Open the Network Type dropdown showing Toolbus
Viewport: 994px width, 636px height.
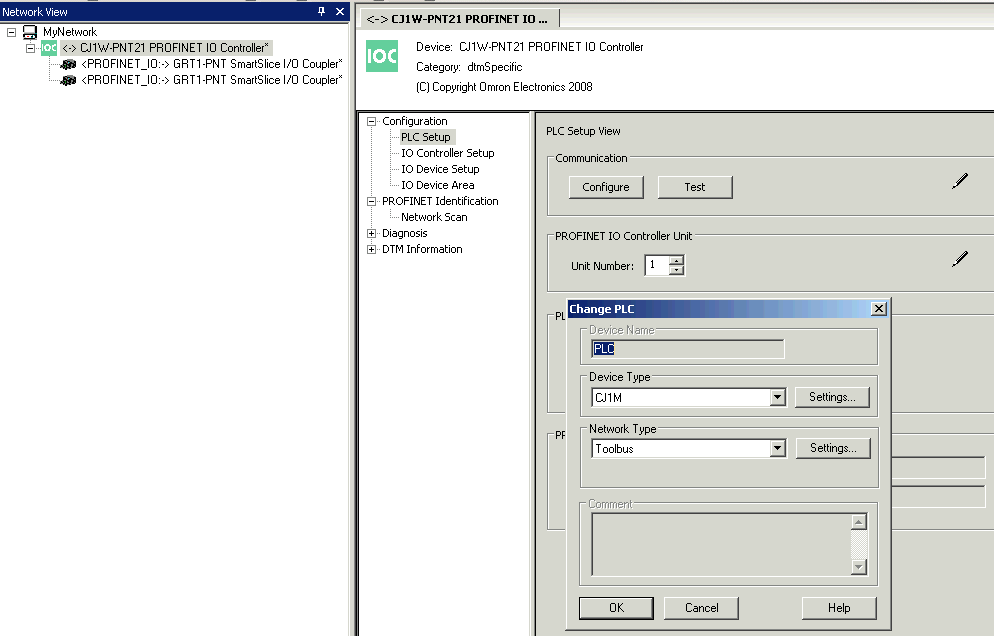click(x=778, y=448)
